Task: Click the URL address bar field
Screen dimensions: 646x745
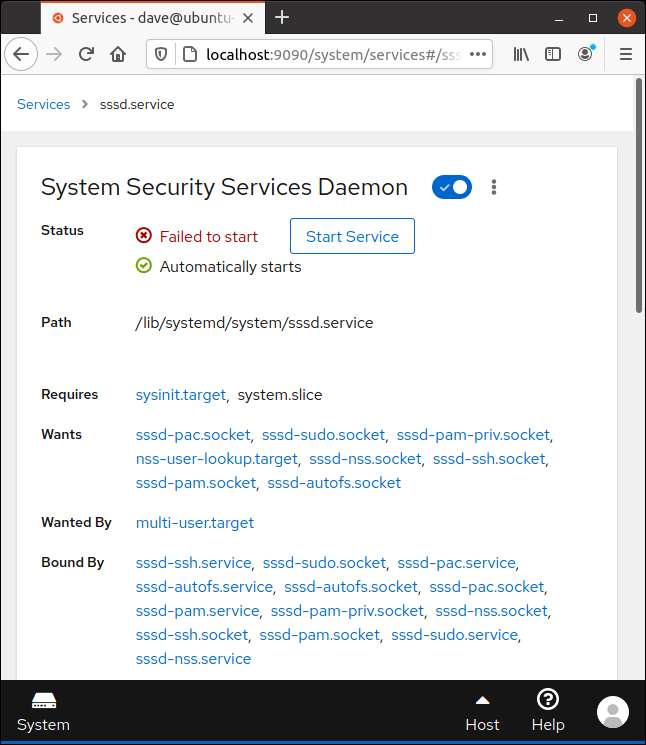Action: (330, 55)
